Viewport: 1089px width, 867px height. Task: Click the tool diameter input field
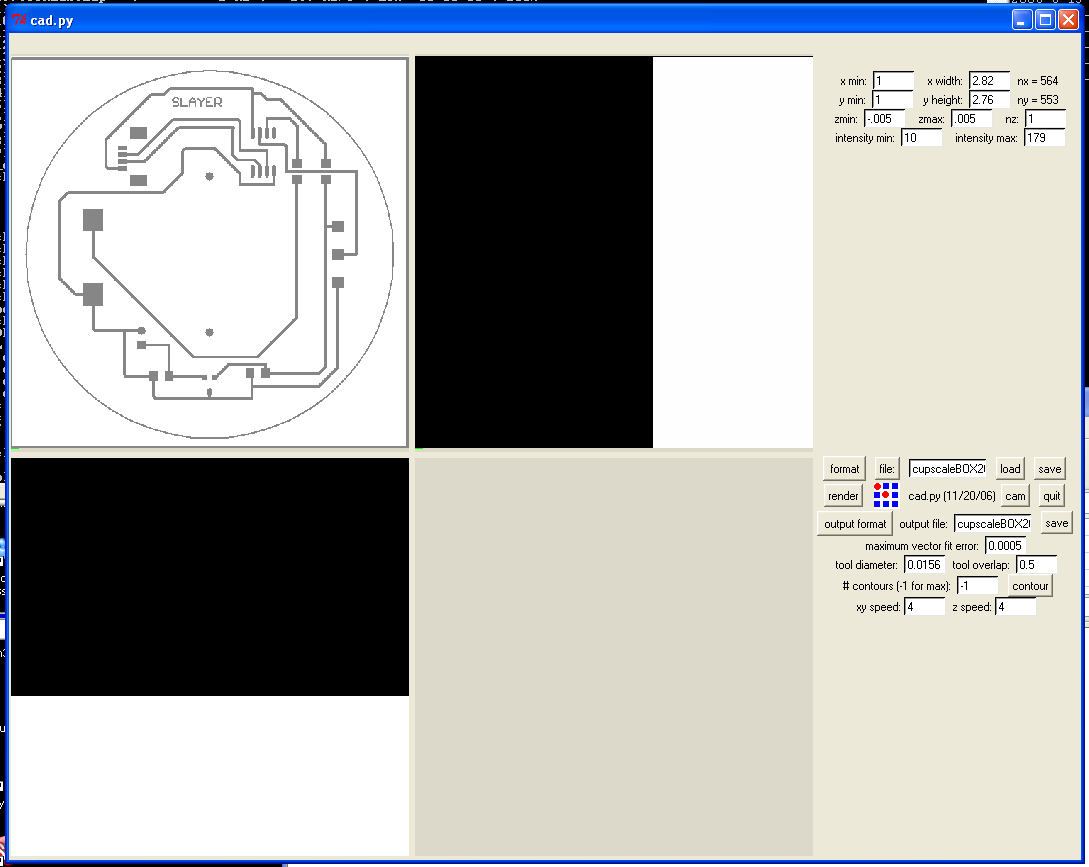[x=924, y=565]
